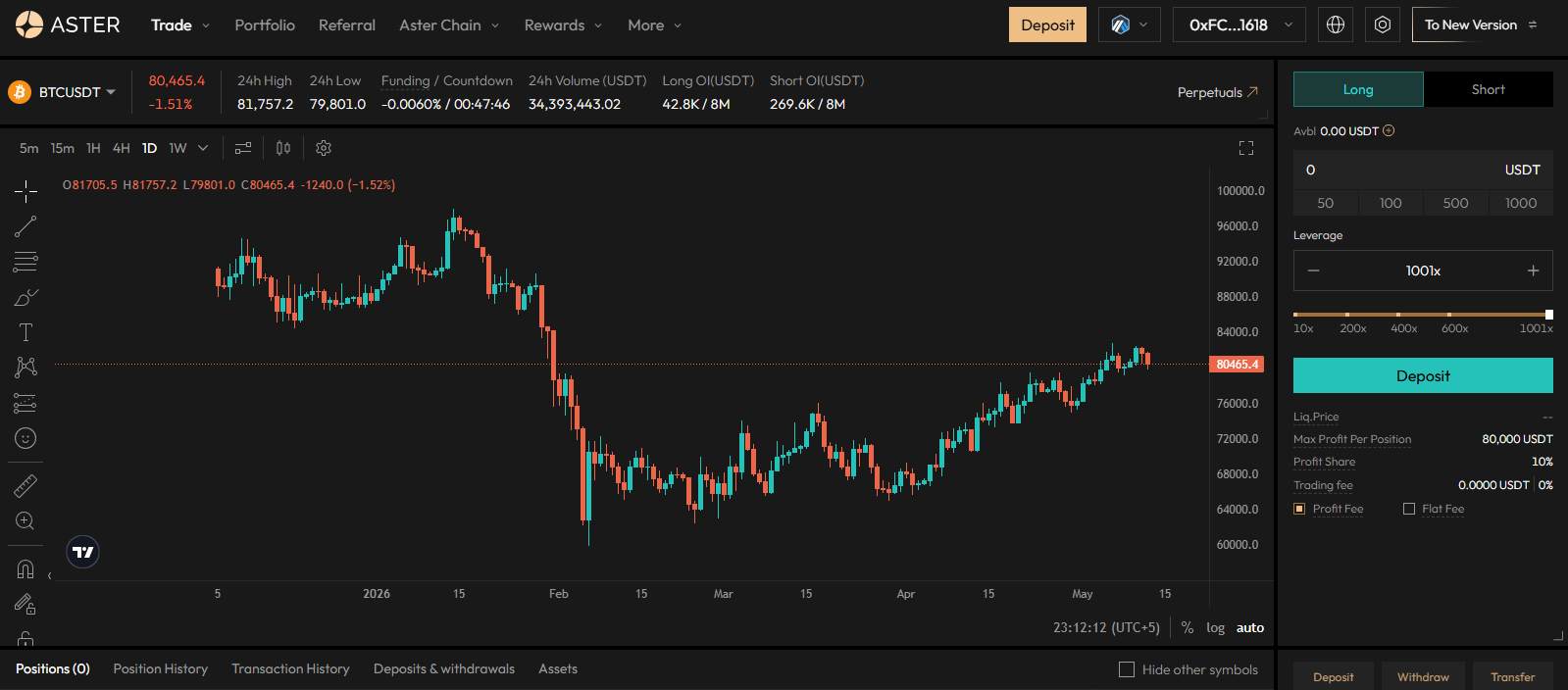Viewport: 1568px width, 690px height.
Task: Click the TradingView logo on chart
Action: coord(83,553)
